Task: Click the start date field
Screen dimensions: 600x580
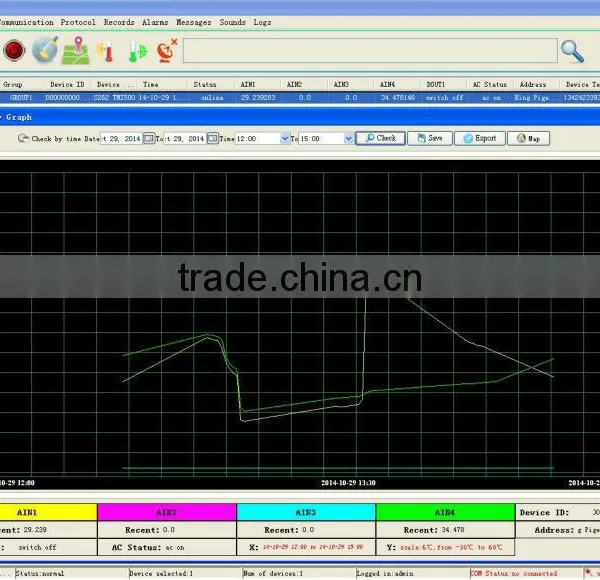Action: [122, 138]
